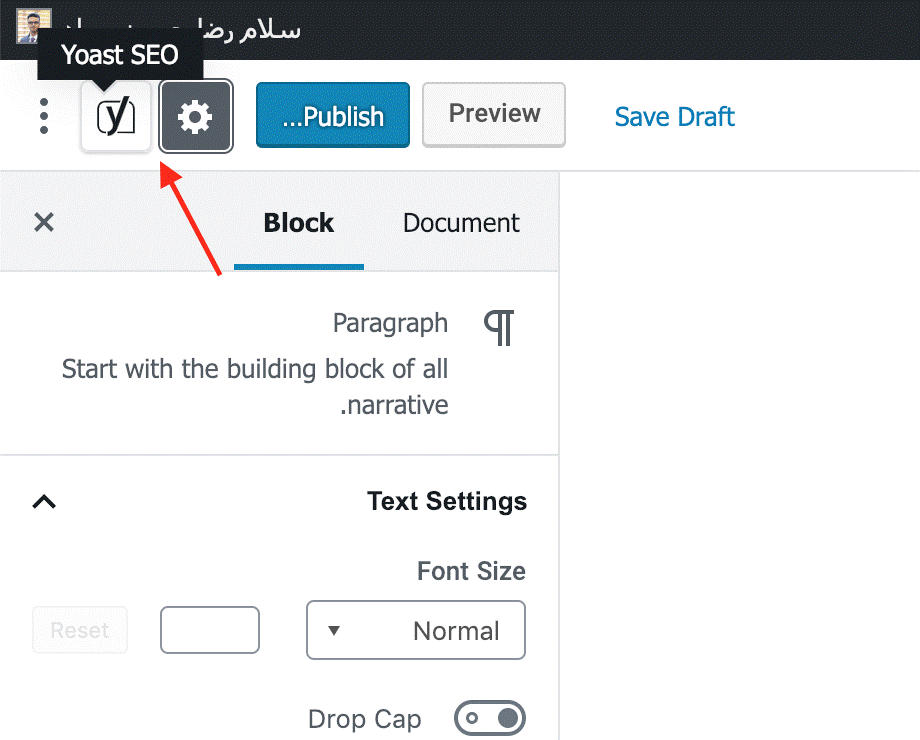Click the Yoast SEO tooltip label
This screenshot has height=740, width=920.
[120, 55]
